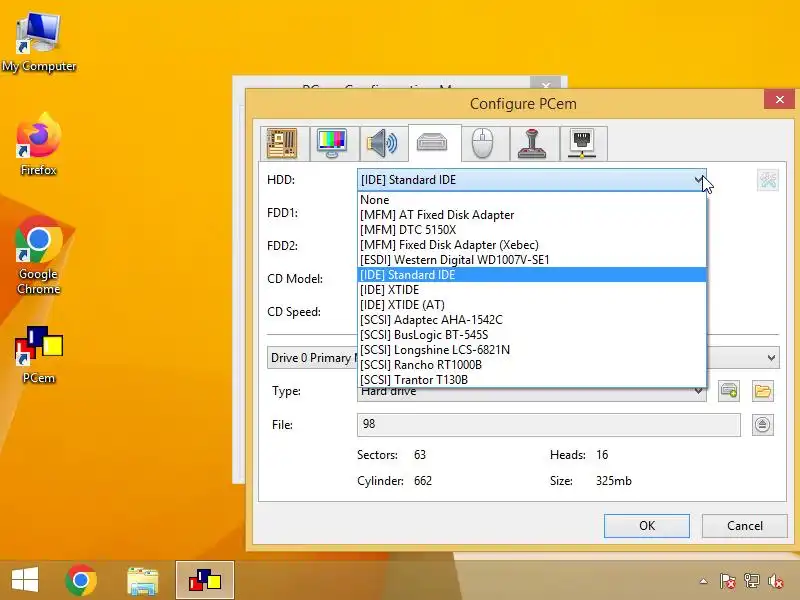Viewport: 800px width, 600px height.
Task: Select [SCSI] Adaptec AHA-1542C
Action: pos(532,320)
